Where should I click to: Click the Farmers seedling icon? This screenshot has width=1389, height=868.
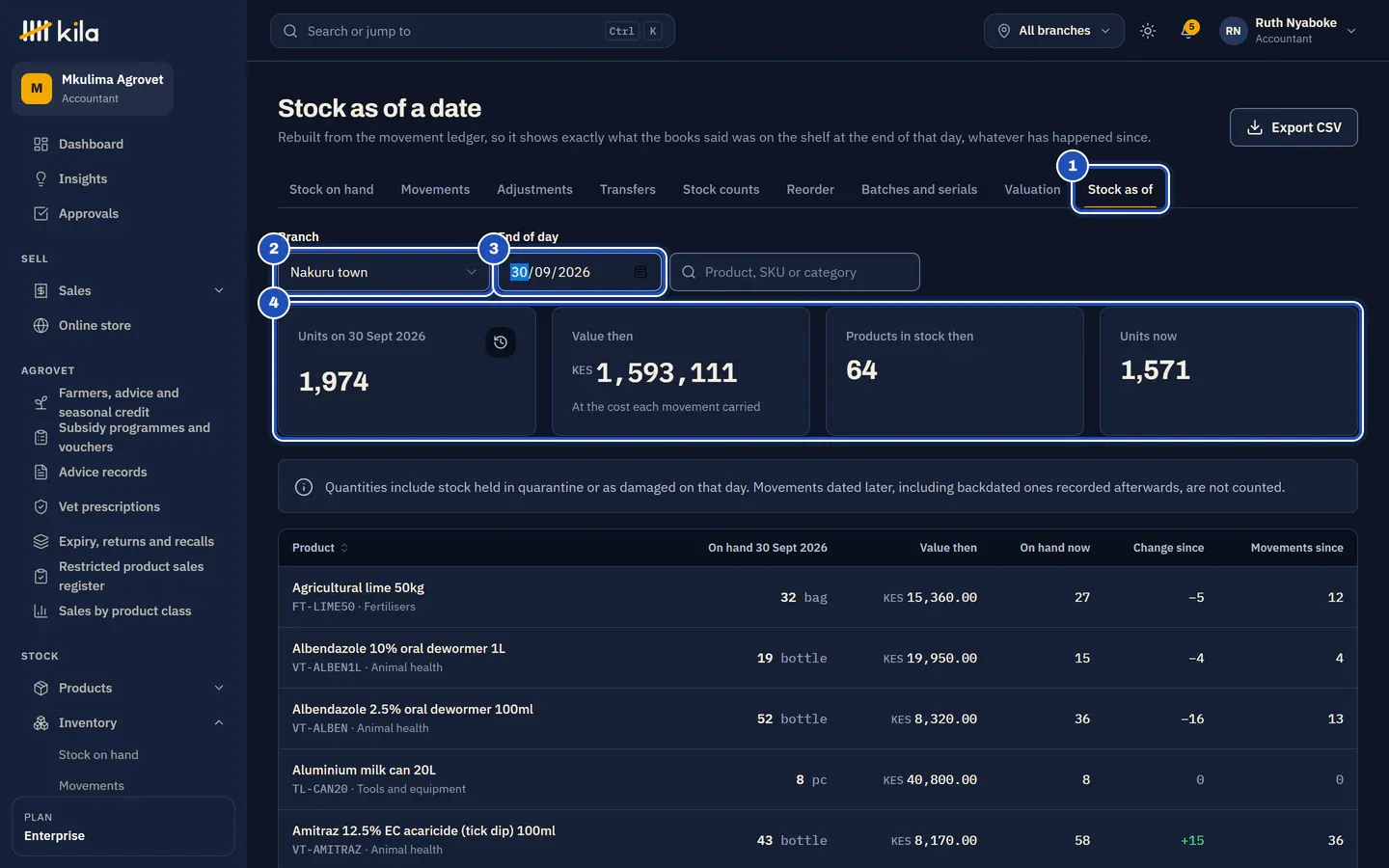point(41,402)
